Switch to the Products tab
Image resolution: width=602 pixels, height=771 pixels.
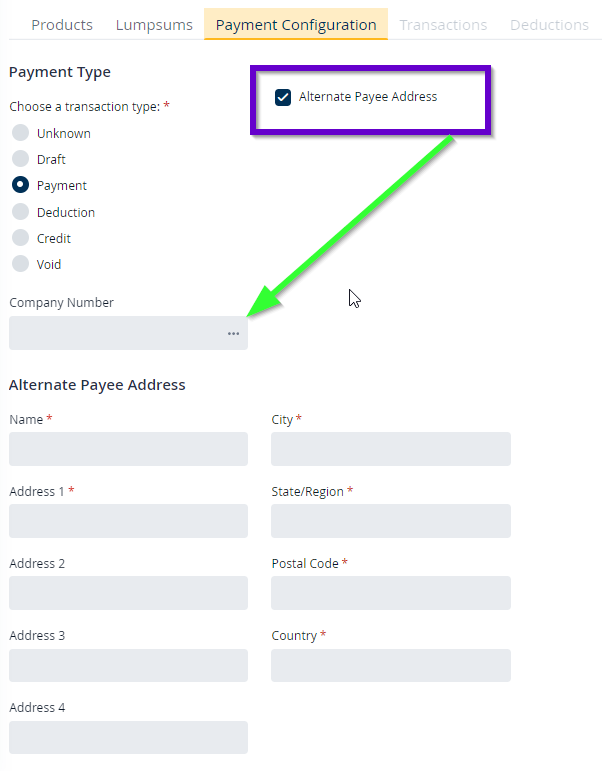(x=62, y=25)
